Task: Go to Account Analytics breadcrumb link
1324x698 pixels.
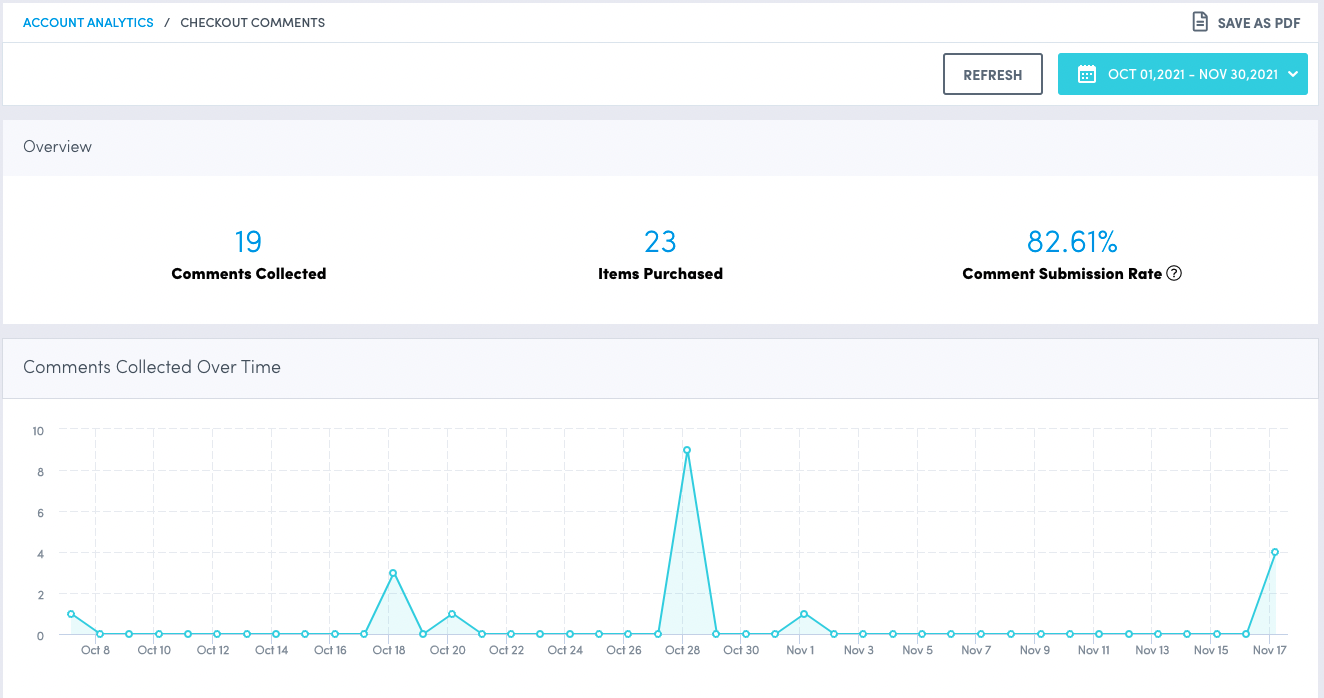Action: 88,22
